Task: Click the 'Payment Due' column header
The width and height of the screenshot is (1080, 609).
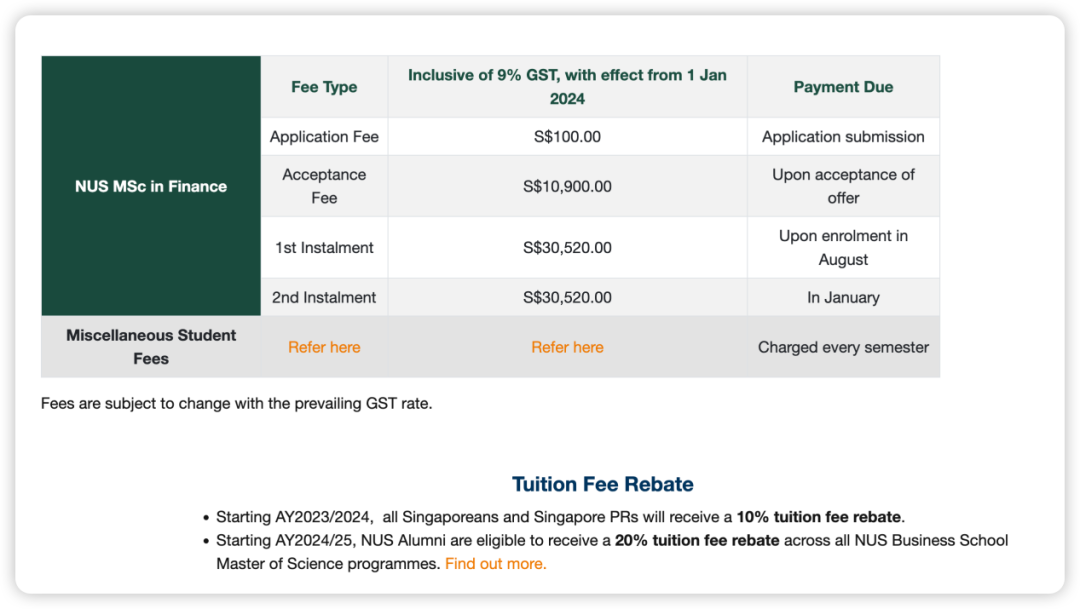Action: pos(843,87)
